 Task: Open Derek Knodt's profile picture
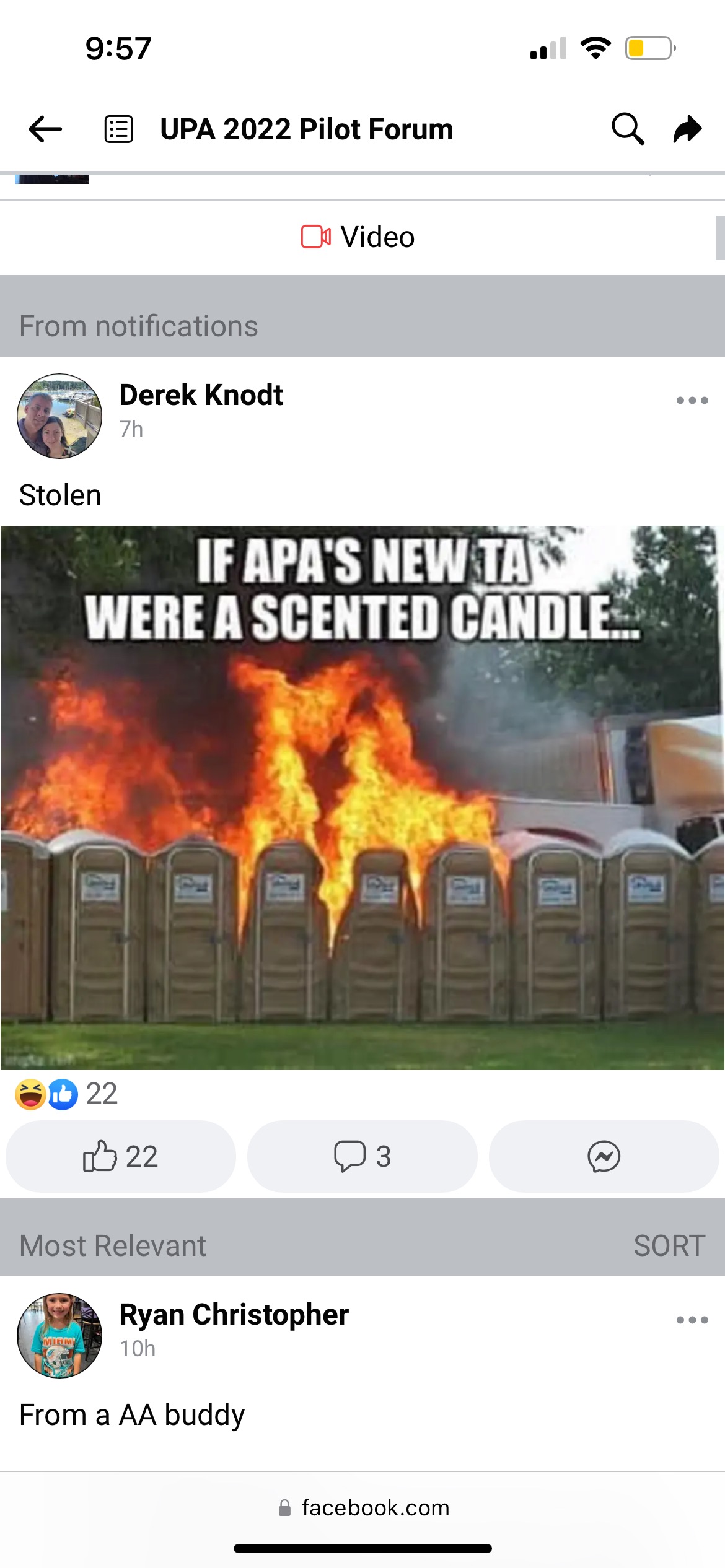pyautogui.click(x=59, y=416)
